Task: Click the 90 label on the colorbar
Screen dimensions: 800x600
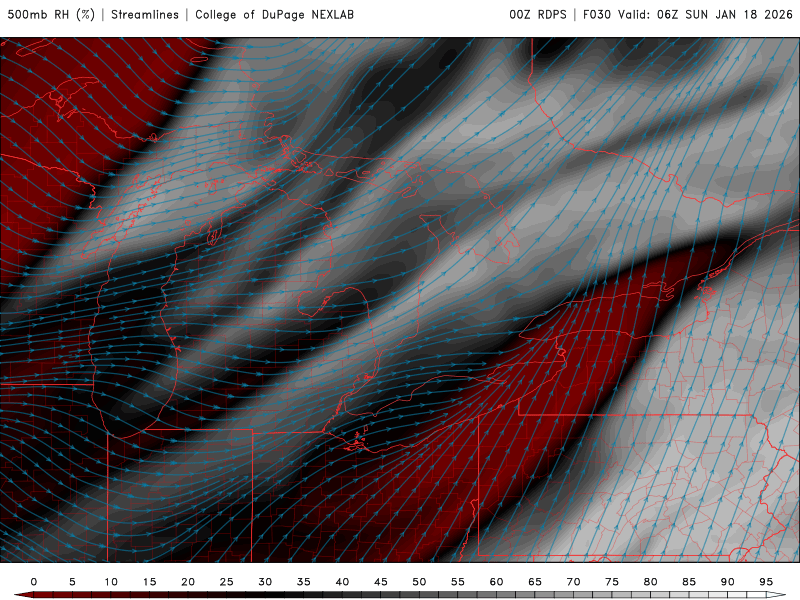Action: tap(727, 582)
